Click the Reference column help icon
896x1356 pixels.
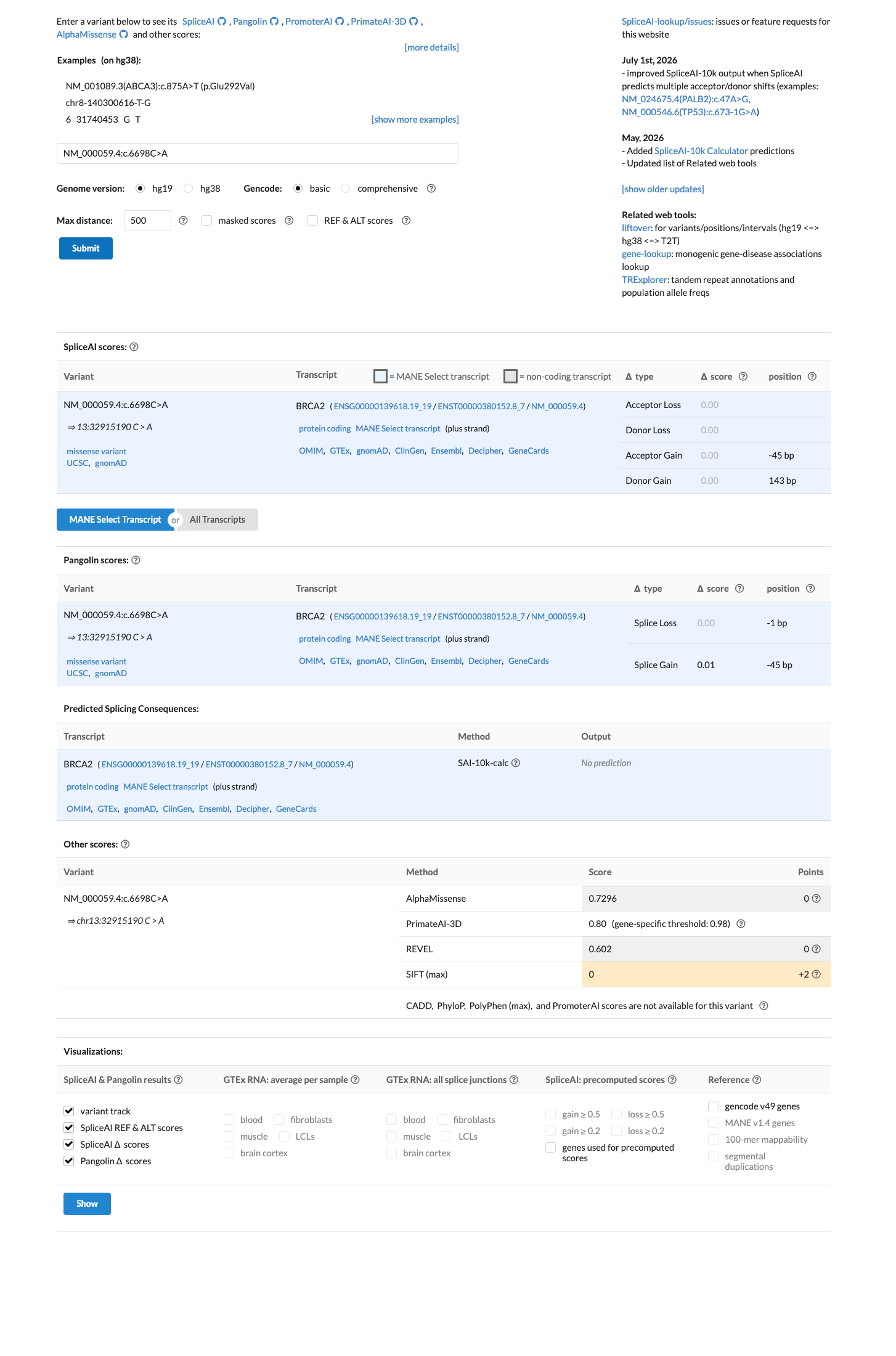point(757,1080)
